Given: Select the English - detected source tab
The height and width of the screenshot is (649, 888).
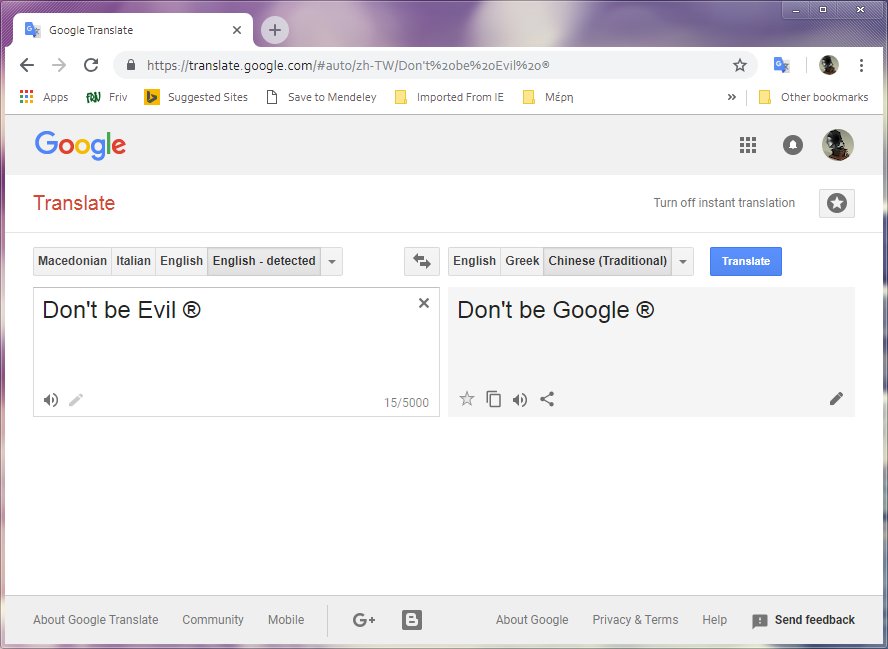Looking at the screenshot, I should pos(264,261).
